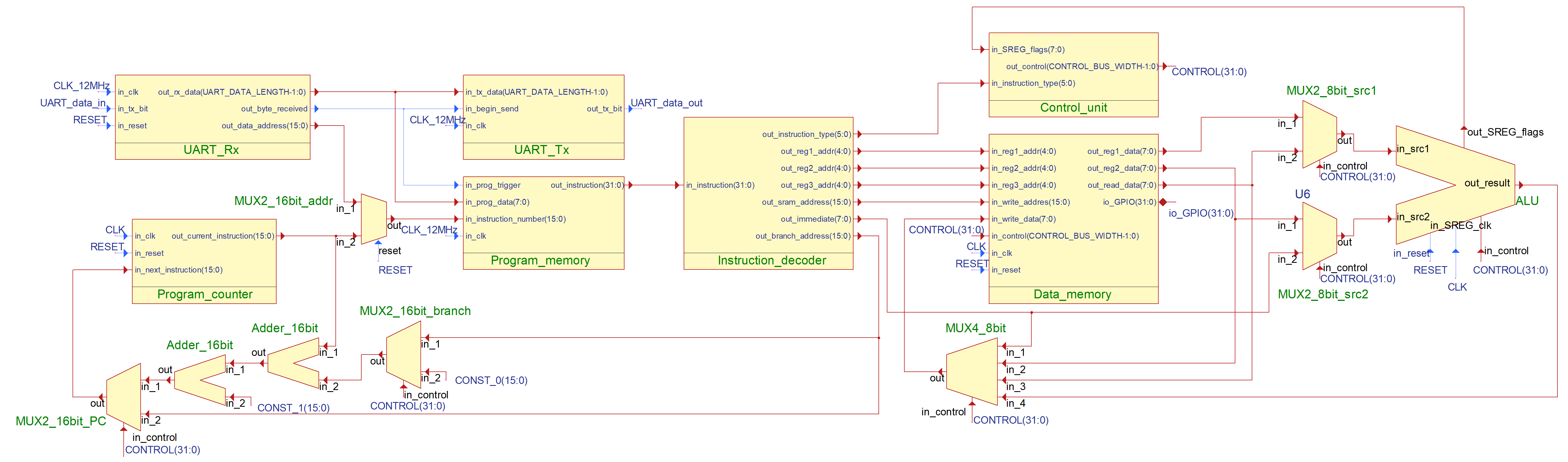The image size is (1568, 462).
Task: Click in_instruction(31:0) on Instruction_decoder
Action: point(720,185)
